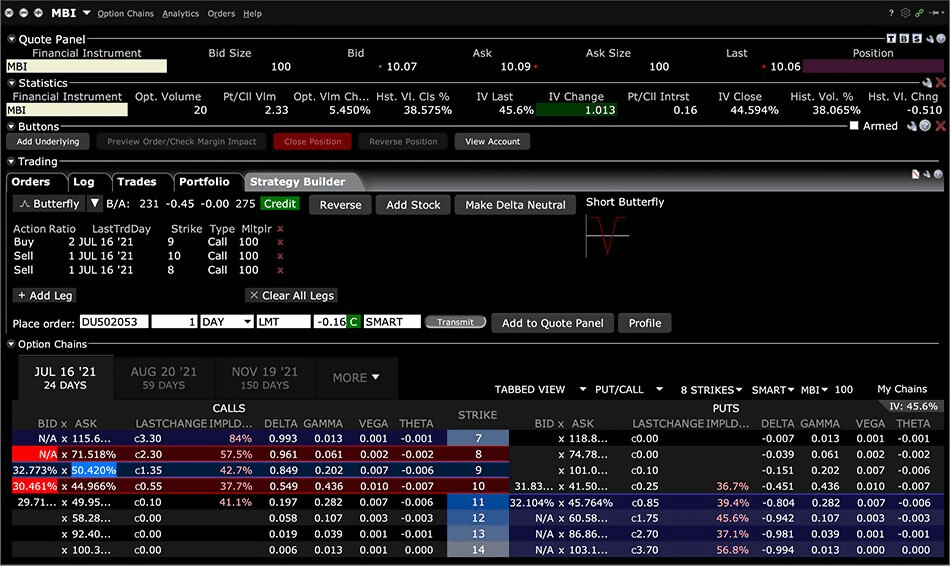Screen dimensions: 950x566
Task: Open Trading panel wrench icon
Action: click(927, 175)
